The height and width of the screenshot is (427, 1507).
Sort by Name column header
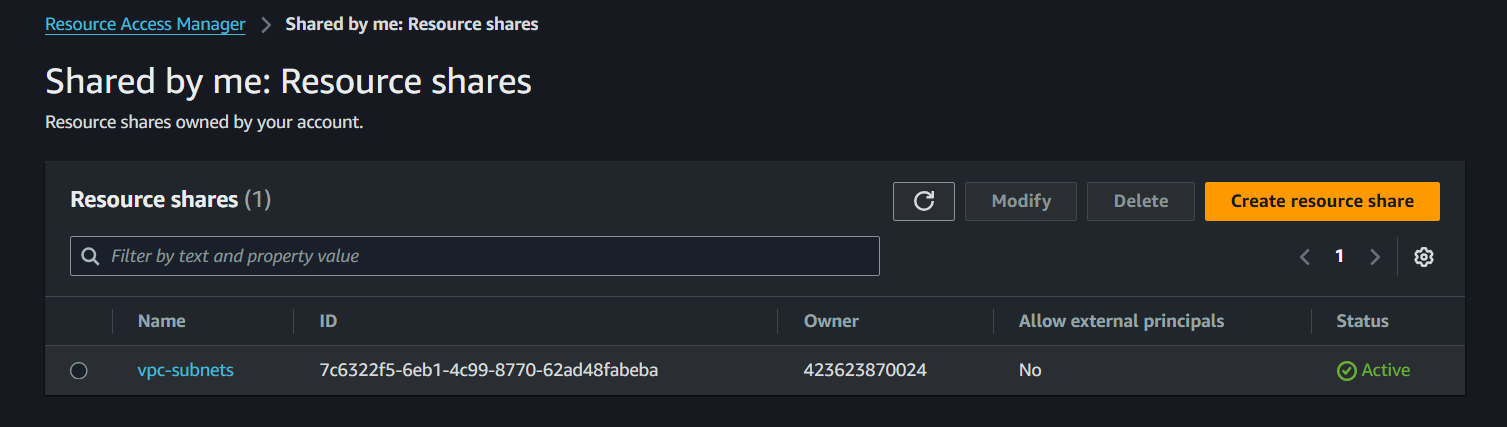coord(162,321)
